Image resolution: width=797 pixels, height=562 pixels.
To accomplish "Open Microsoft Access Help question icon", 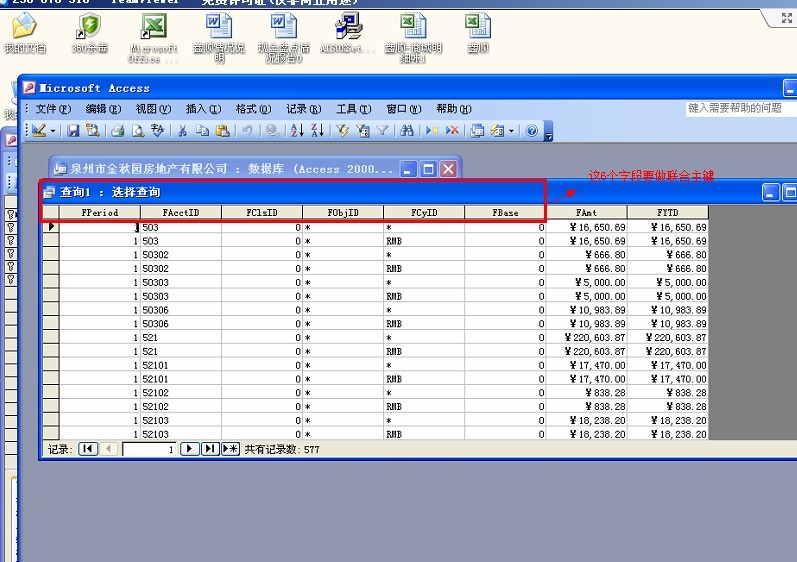I will pyautogui.click(x=532, y=131).
